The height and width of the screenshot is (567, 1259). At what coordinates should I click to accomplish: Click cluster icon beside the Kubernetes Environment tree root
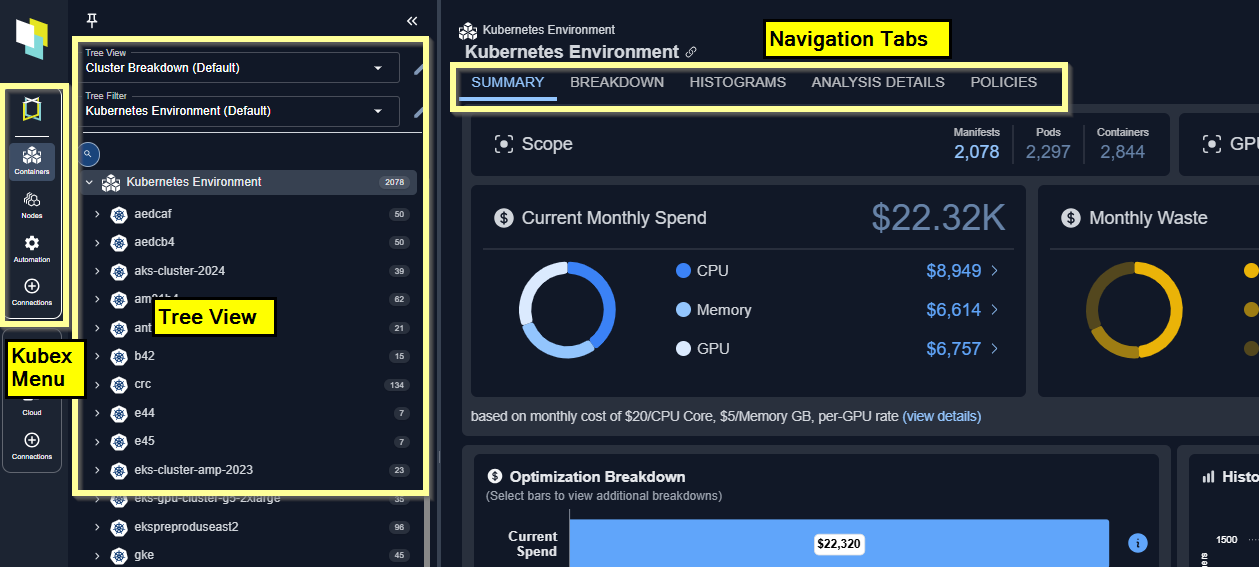(111, 182)
